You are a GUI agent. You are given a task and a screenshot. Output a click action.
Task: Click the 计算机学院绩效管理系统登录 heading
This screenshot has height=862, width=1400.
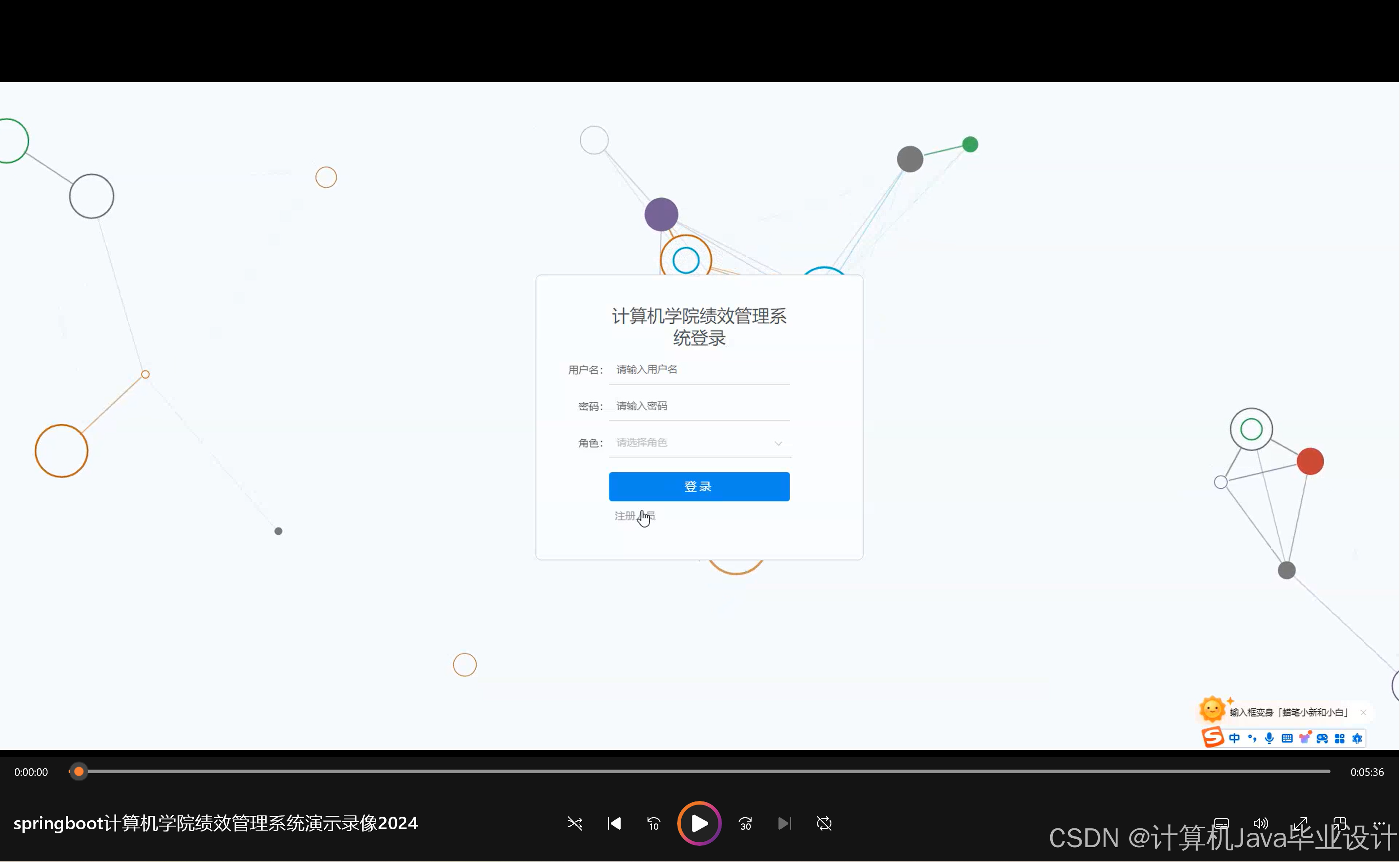click(x=700, y=327)
